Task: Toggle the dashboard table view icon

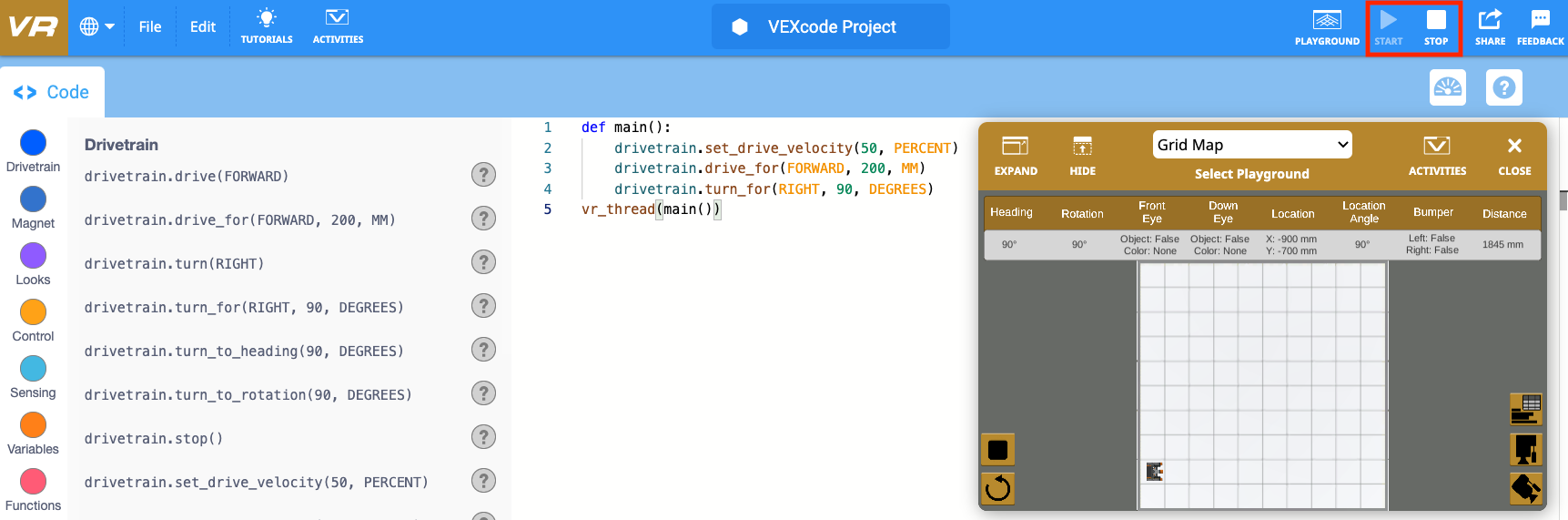Action: coord(1525,409)
